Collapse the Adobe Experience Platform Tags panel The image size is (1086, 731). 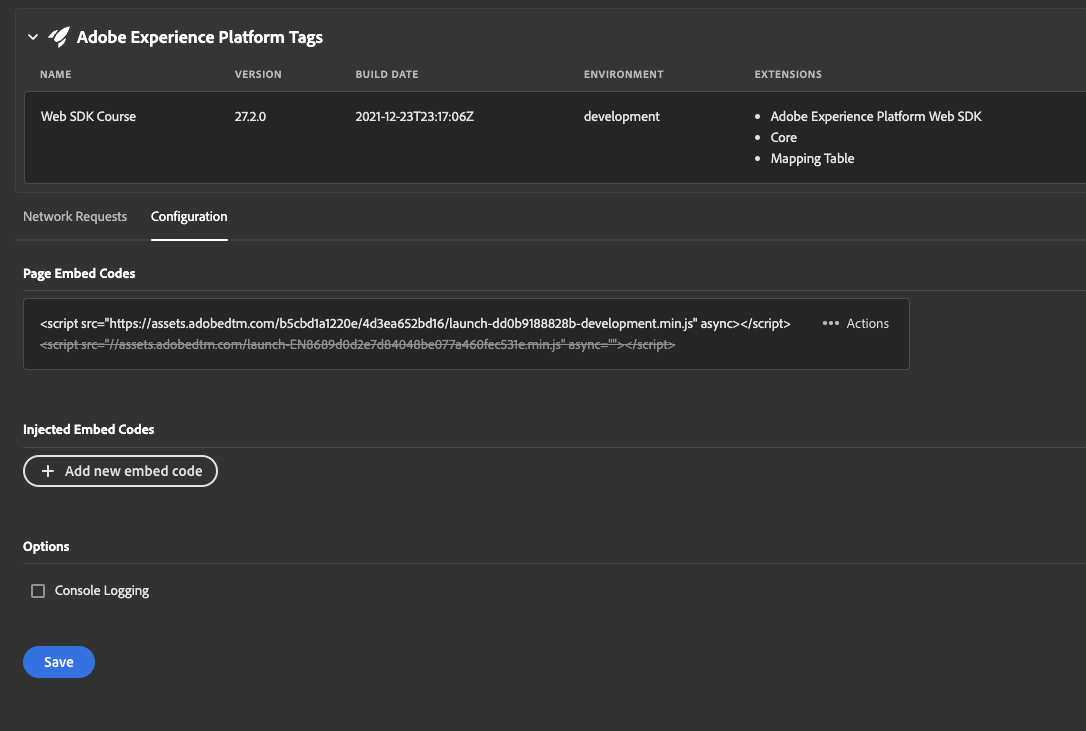coord(32,36)
